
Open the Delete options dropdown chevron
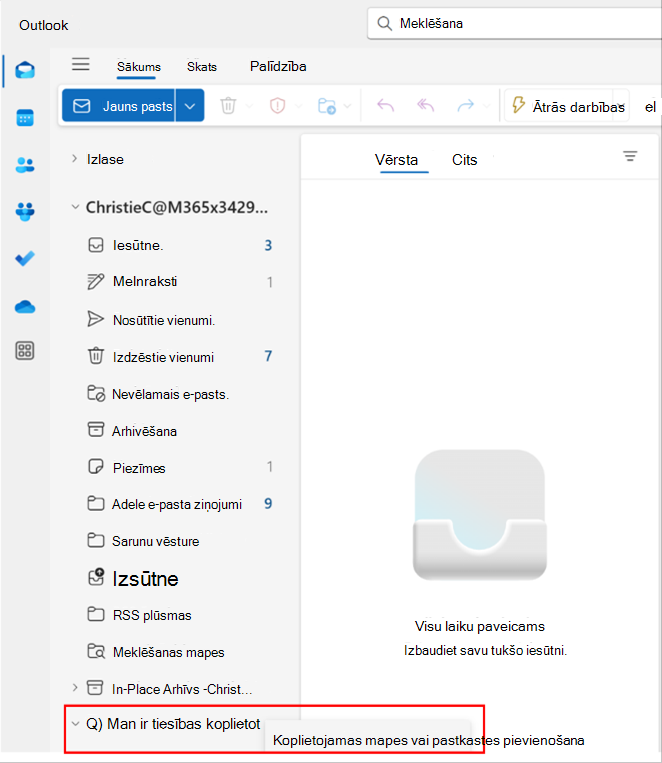(x=250, y=106)
